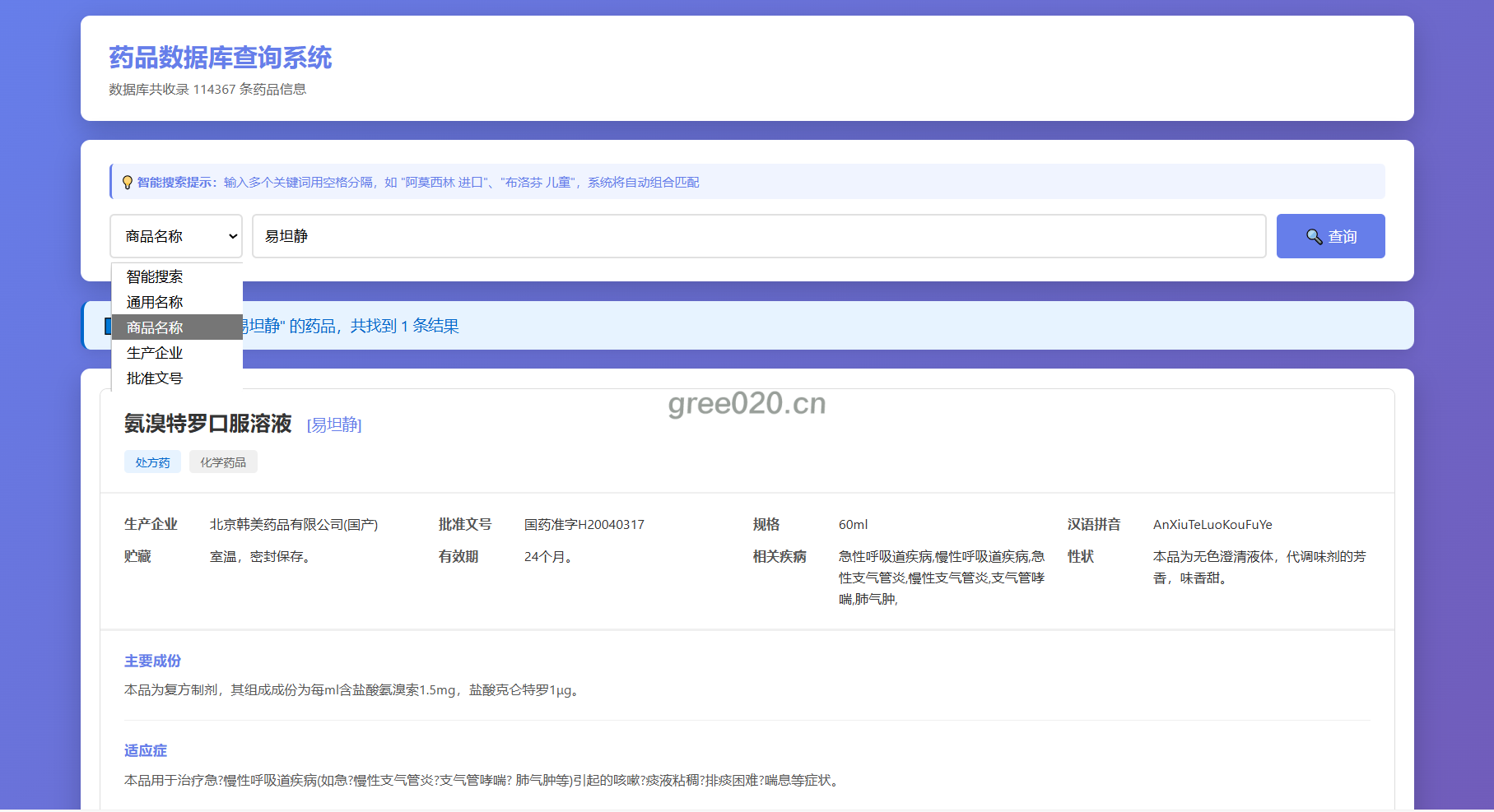Image resolution: width=1494 pixels, height=812 pixels.
Task: Focus the search box containing 易坦静
Action: 757,236
